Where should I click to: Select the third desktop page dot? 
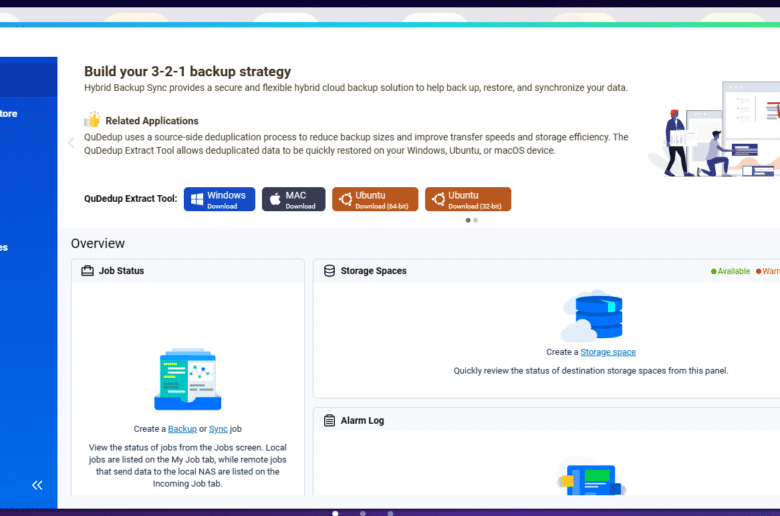coord(390,513)
